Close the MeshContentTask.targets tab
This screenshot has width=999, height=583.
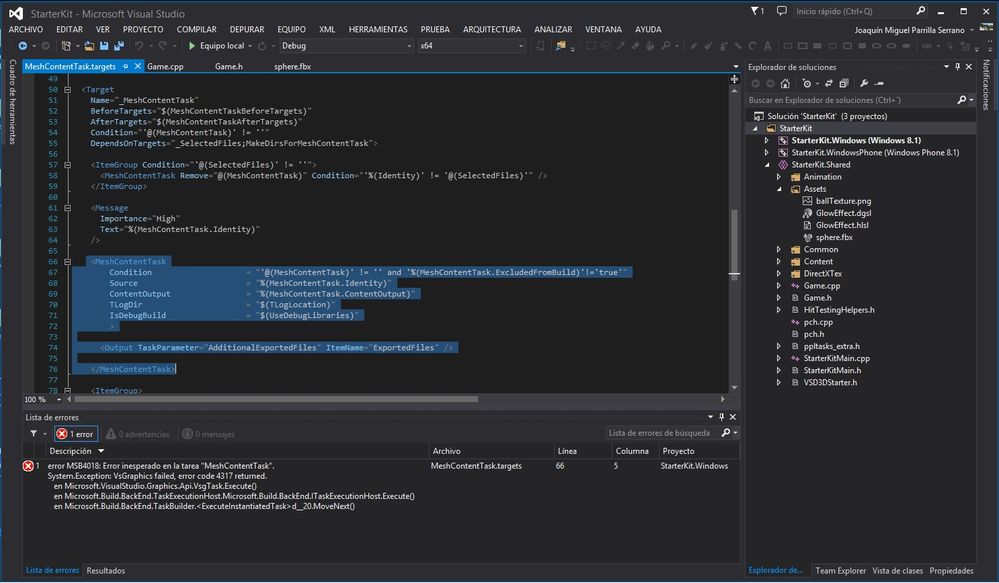[138, 66]
